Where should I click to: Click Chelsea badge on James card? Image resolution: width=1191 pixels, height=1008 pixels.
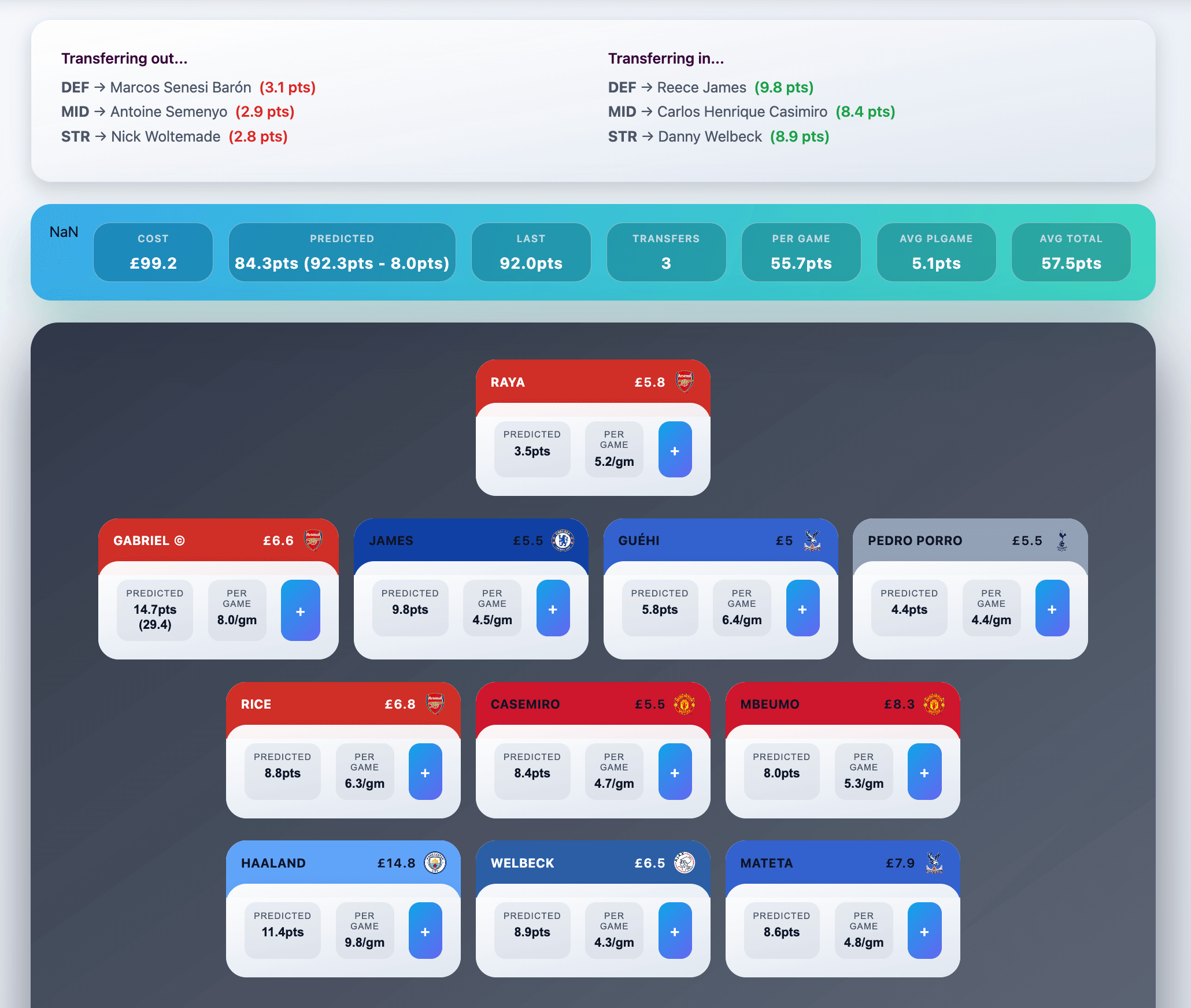[x=562, y=540]
